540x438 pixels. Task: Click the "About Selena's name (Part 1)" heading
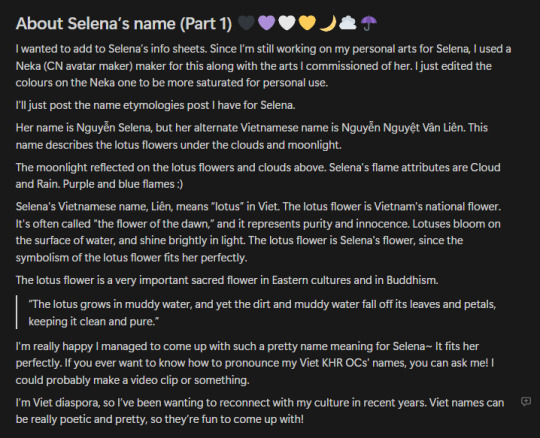point(124,23)
